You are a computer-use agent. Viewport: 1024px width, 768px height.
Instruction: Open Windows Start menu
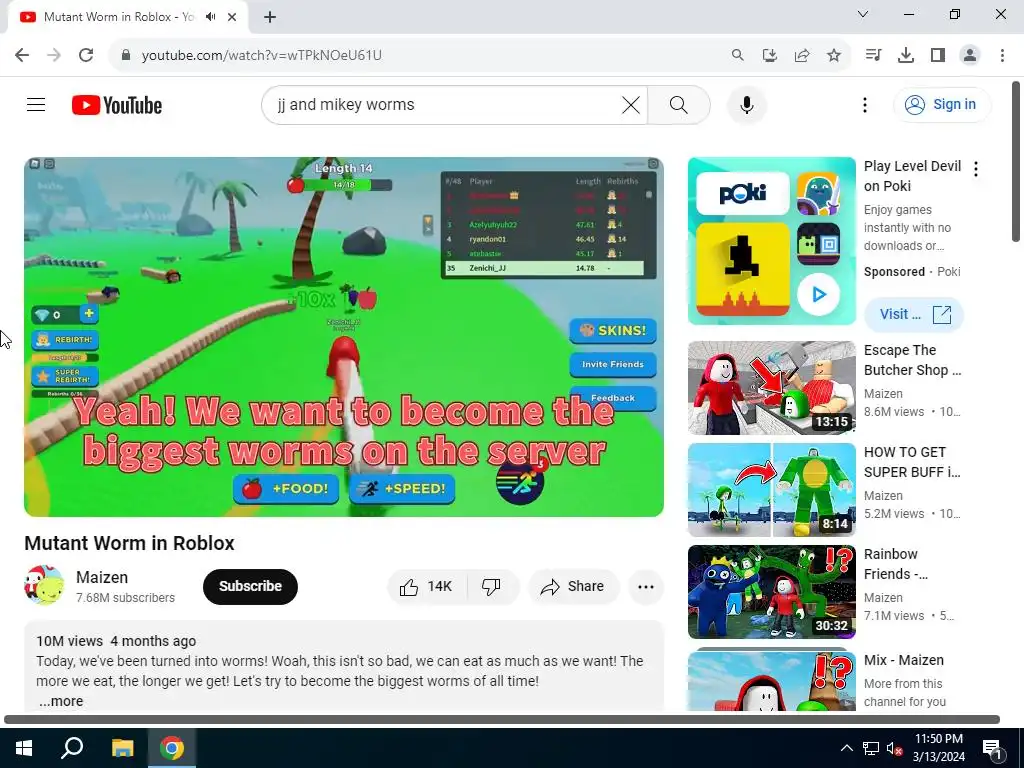pyautogui.click(x=24, y=748)
